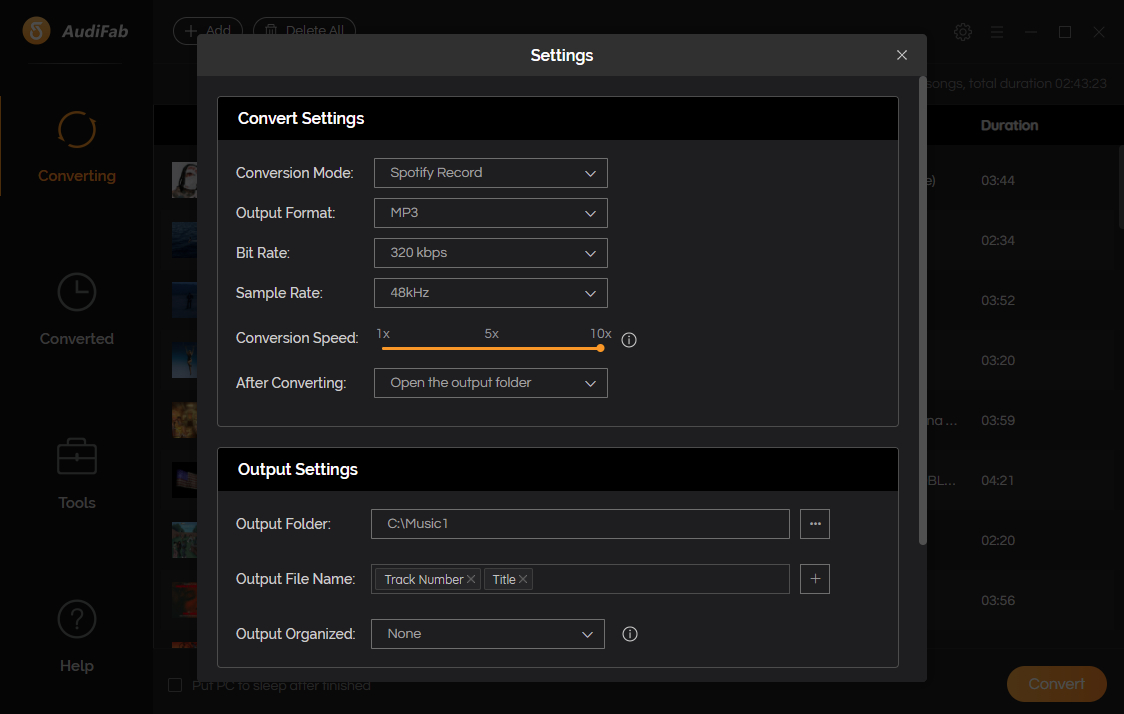Remove the Track Number tag
The image size is (1124, 714).
click(471, 579)
